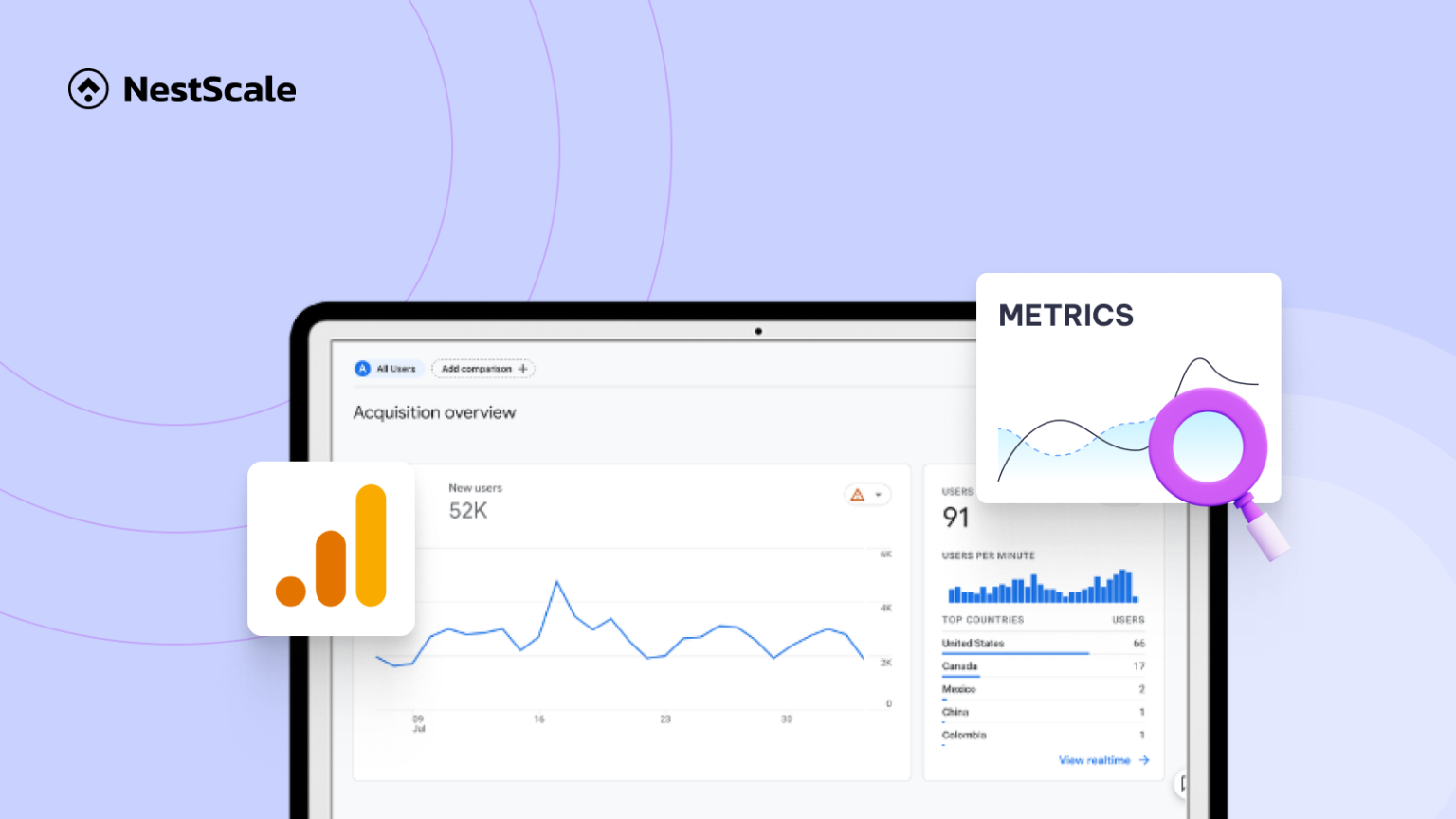Click the blue A avatar on All Users chip
Image resolution: width=1456 pixels, height=819 pixels.
tap(361, 369)
